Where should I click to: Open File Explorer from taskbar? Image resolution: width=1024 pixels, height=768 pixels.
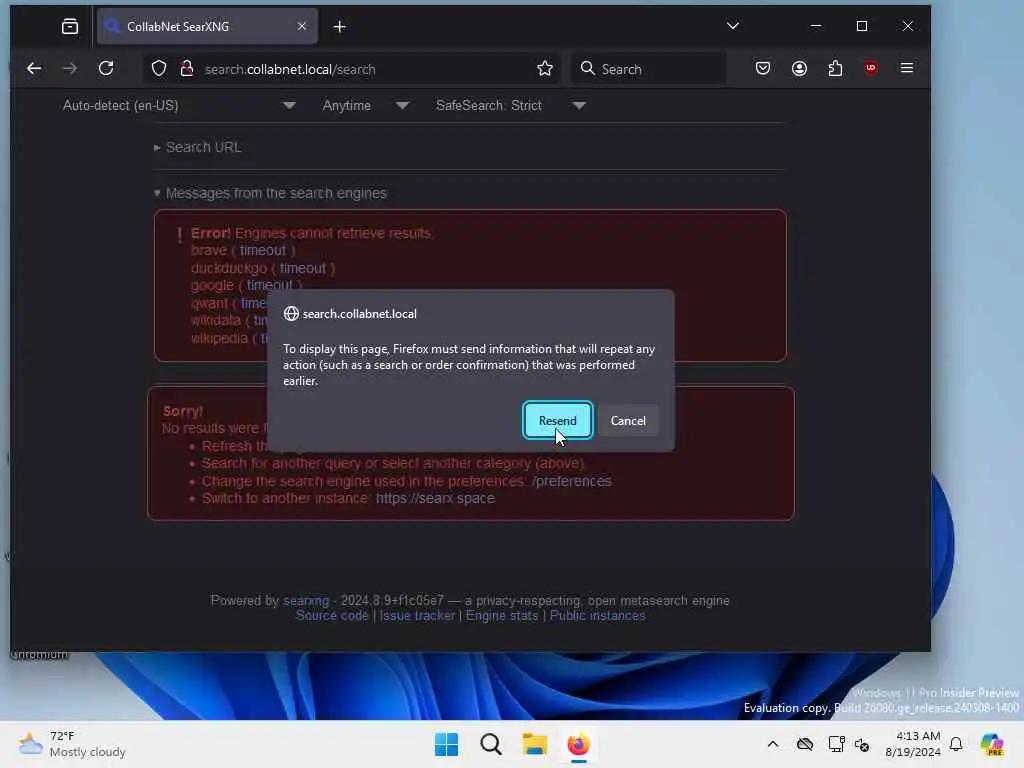click(x=534, y=744)
